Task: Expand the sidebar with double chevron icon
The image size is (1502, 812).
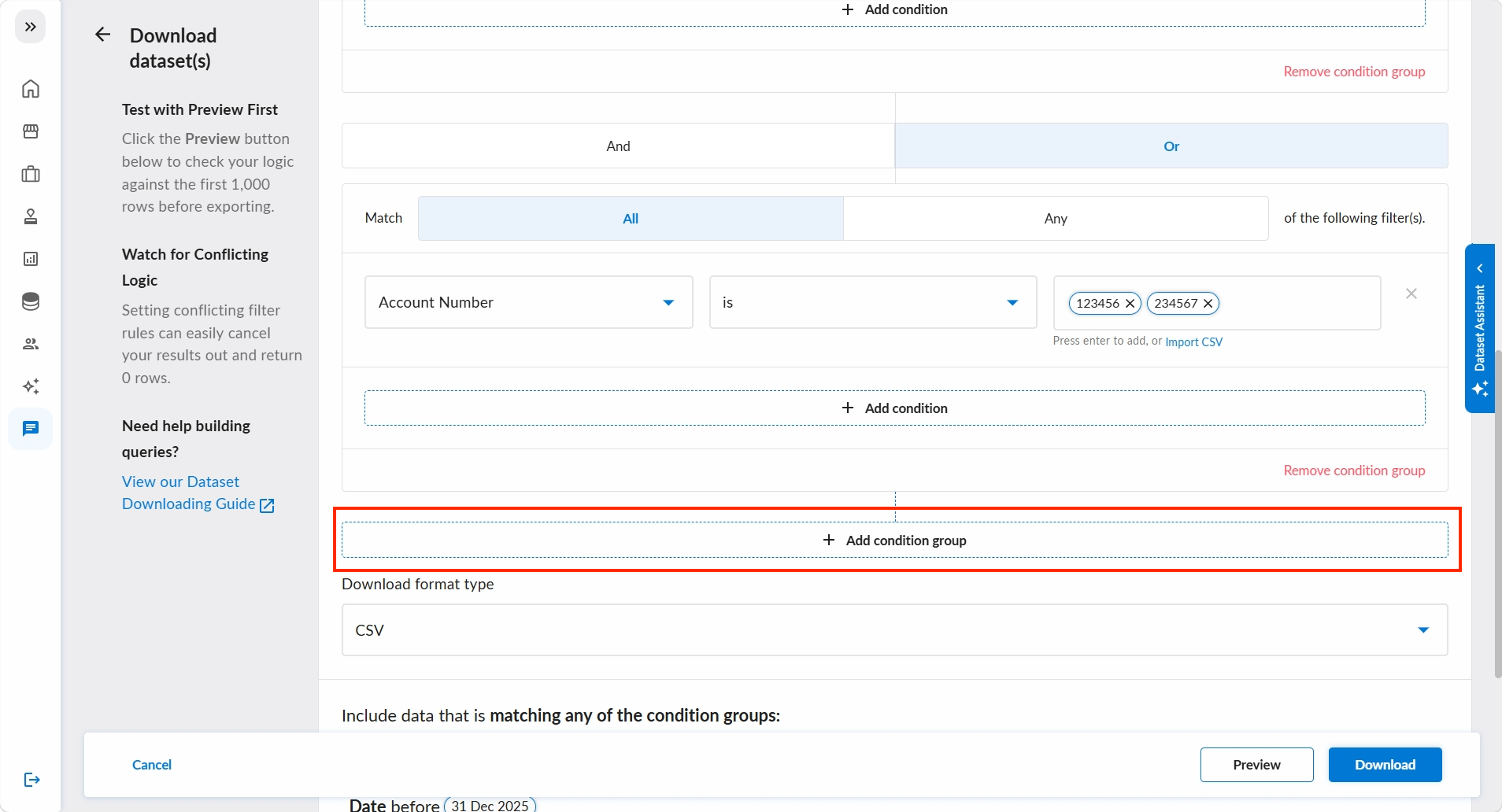Action: coord(31,27)
